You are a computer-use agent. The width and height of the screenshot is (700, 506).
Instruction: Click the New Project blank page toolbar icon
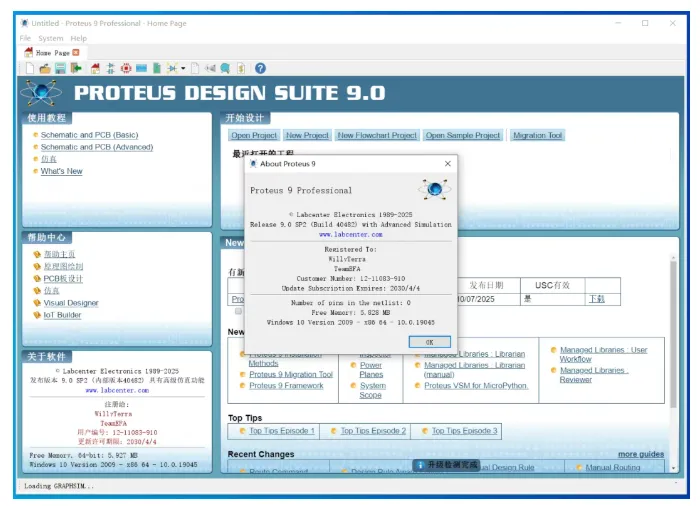pos(29,68)
